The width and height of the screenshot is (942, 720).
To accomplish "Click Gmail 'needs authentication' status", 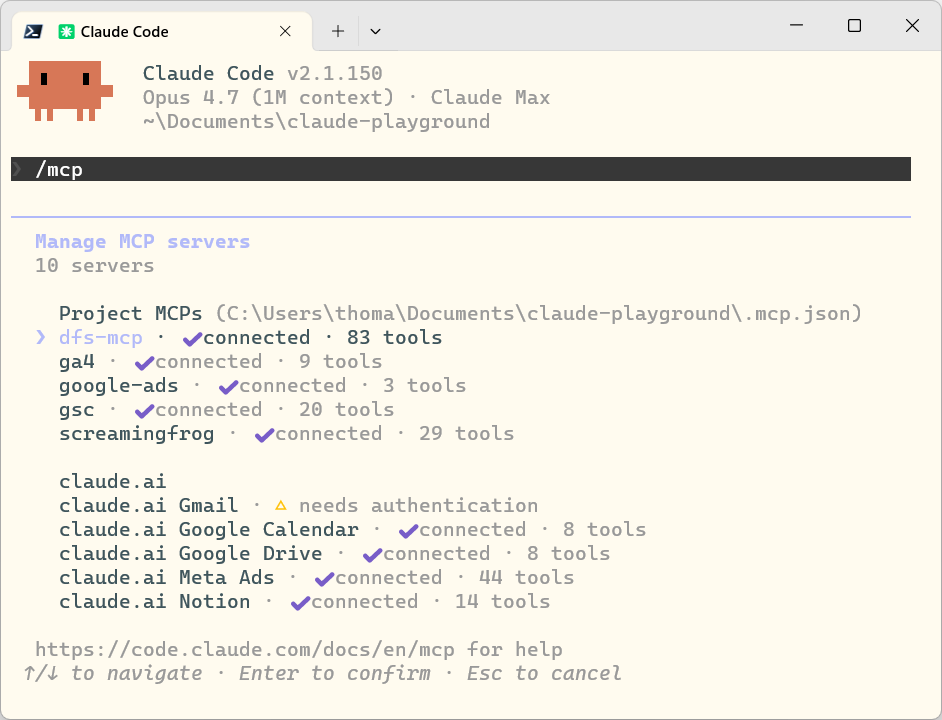I will [x=418, y=505].
